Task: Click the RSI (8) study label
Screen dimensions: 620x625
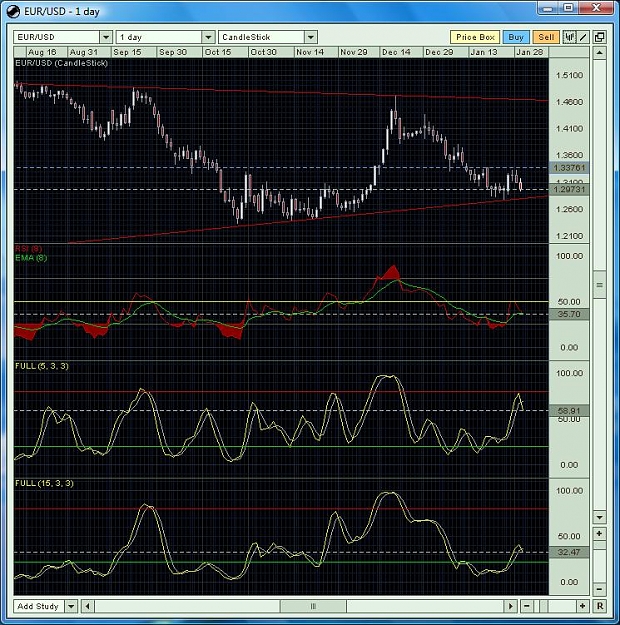Action: tap(28, 249)
